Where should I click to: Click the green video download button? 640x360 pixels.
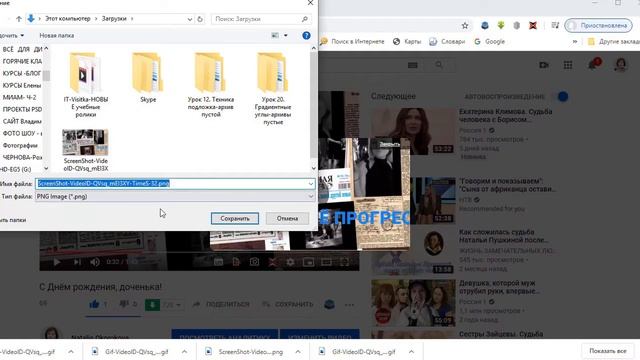pos(152,304)
